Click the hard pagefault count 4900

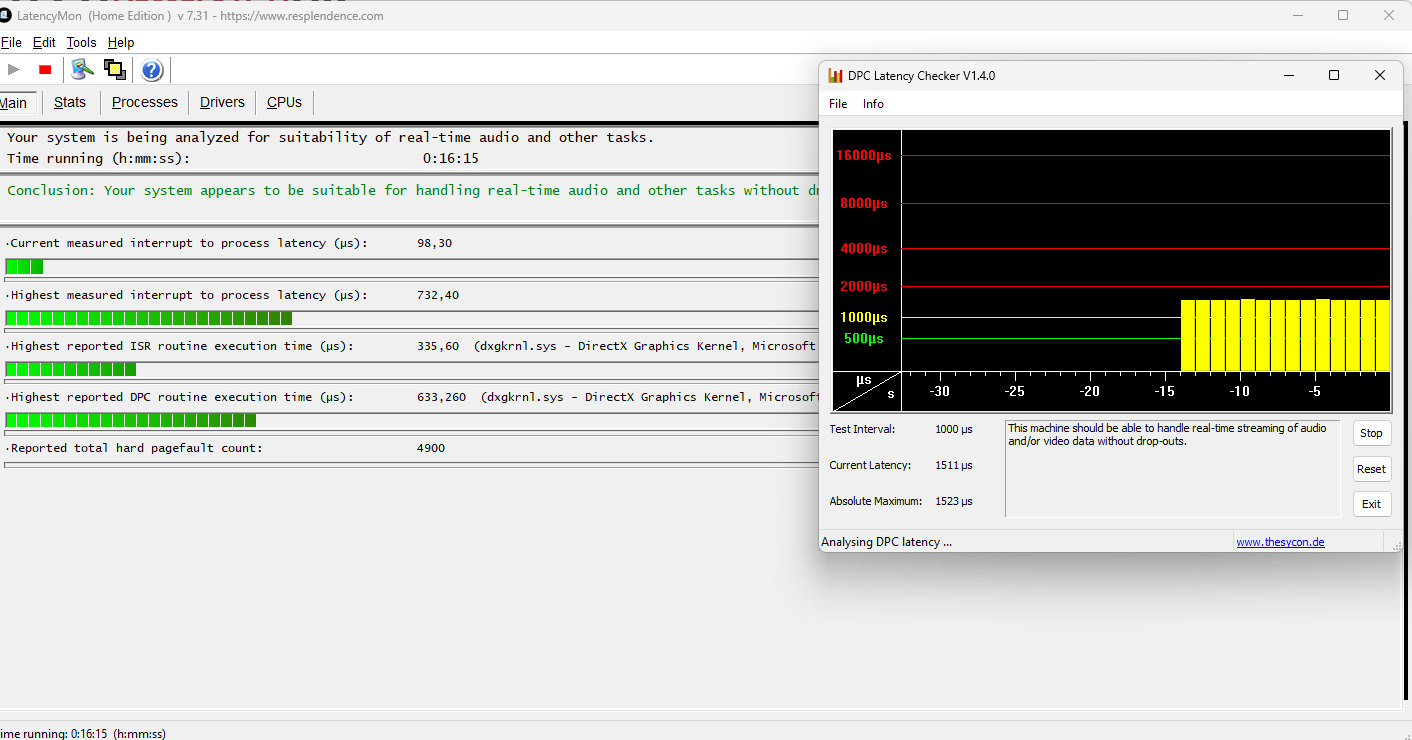pos(431,448)
